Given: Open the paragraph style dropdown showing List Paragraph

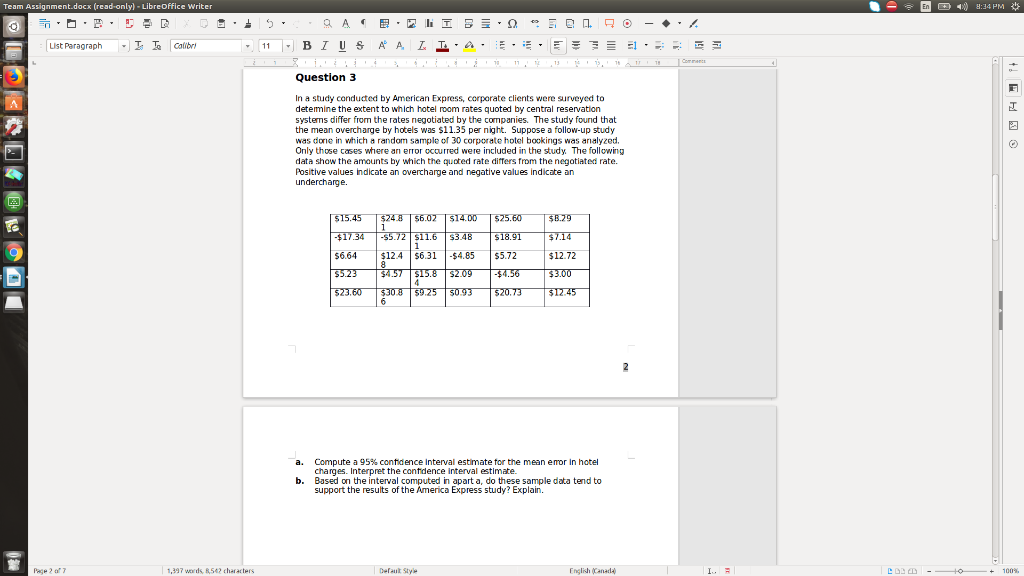Looking at the screenshot, I should pos(124,44).
